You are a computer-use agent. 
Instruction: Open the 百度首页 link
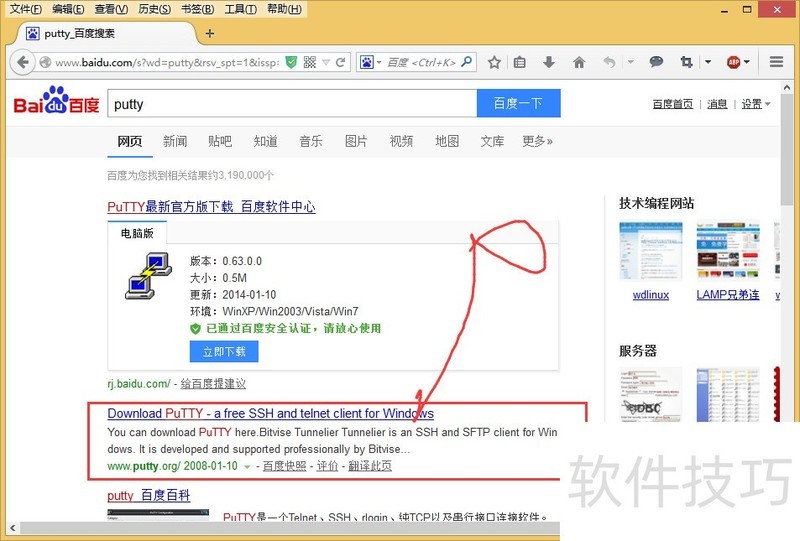pos(672,104)
